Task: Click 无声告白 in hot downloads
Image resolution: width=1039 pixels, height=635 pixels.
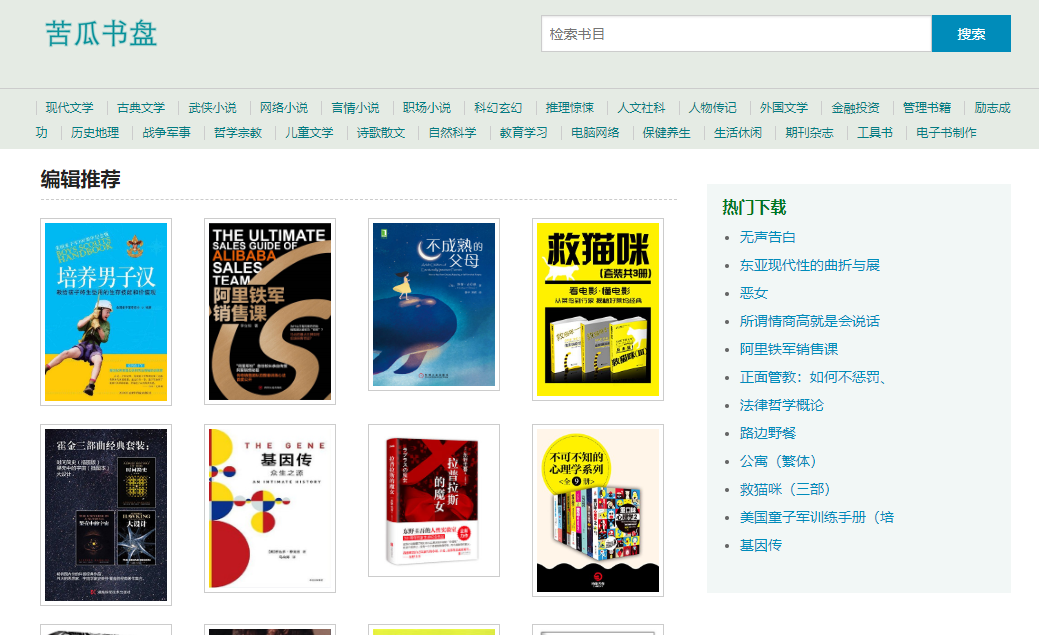Action: [767, 237]
